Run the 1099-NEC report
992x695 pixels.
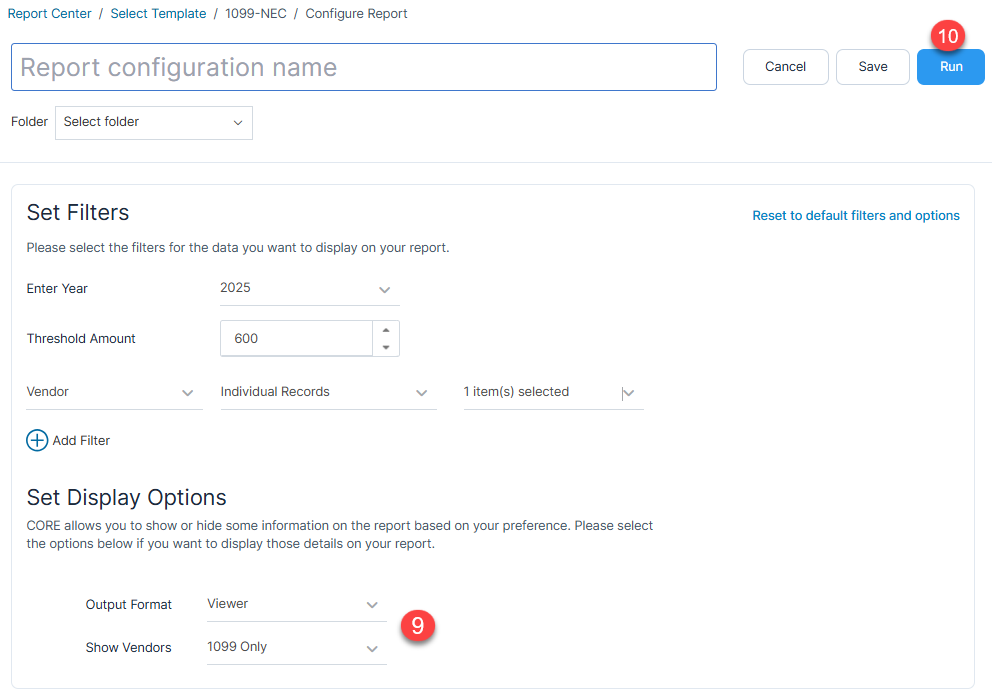949,67
